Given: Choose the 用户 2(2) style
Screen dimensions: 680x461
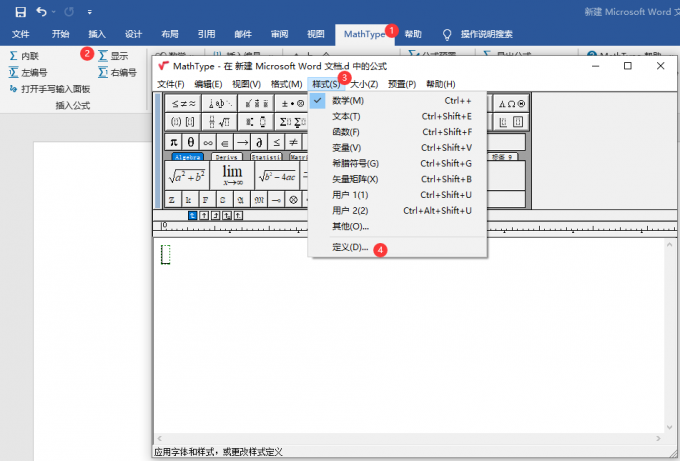Looking at the screenshot, I should 397,210.
